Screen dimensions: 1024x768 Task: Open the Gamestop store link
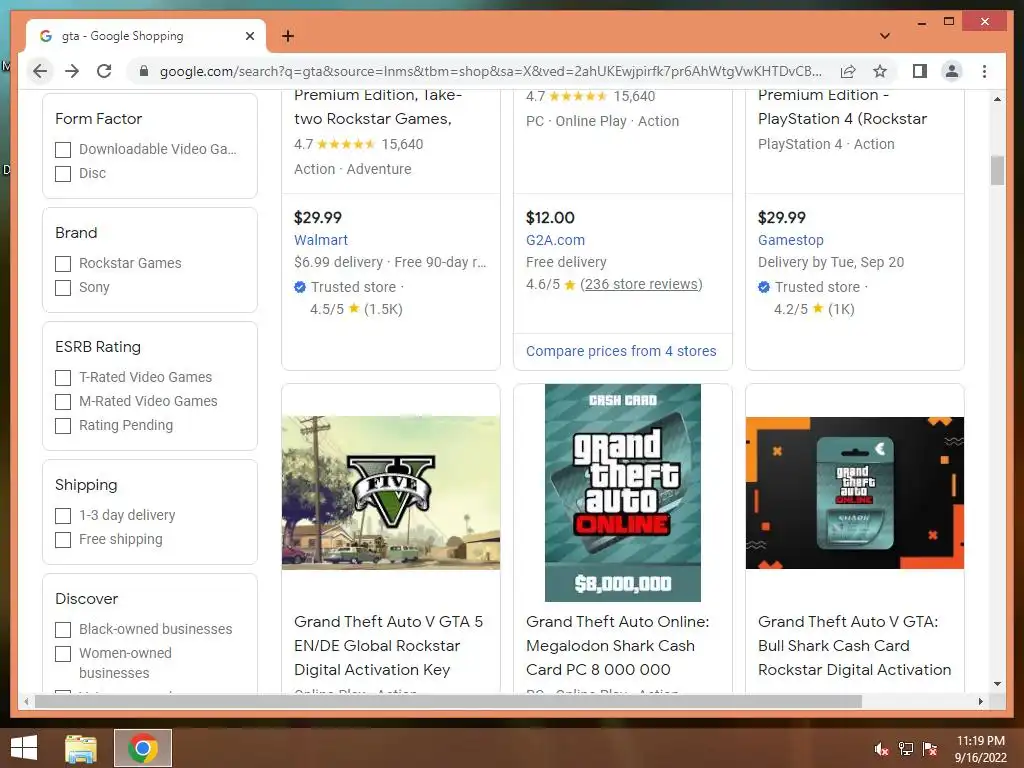pyautogui.click(x=790, y=240)
